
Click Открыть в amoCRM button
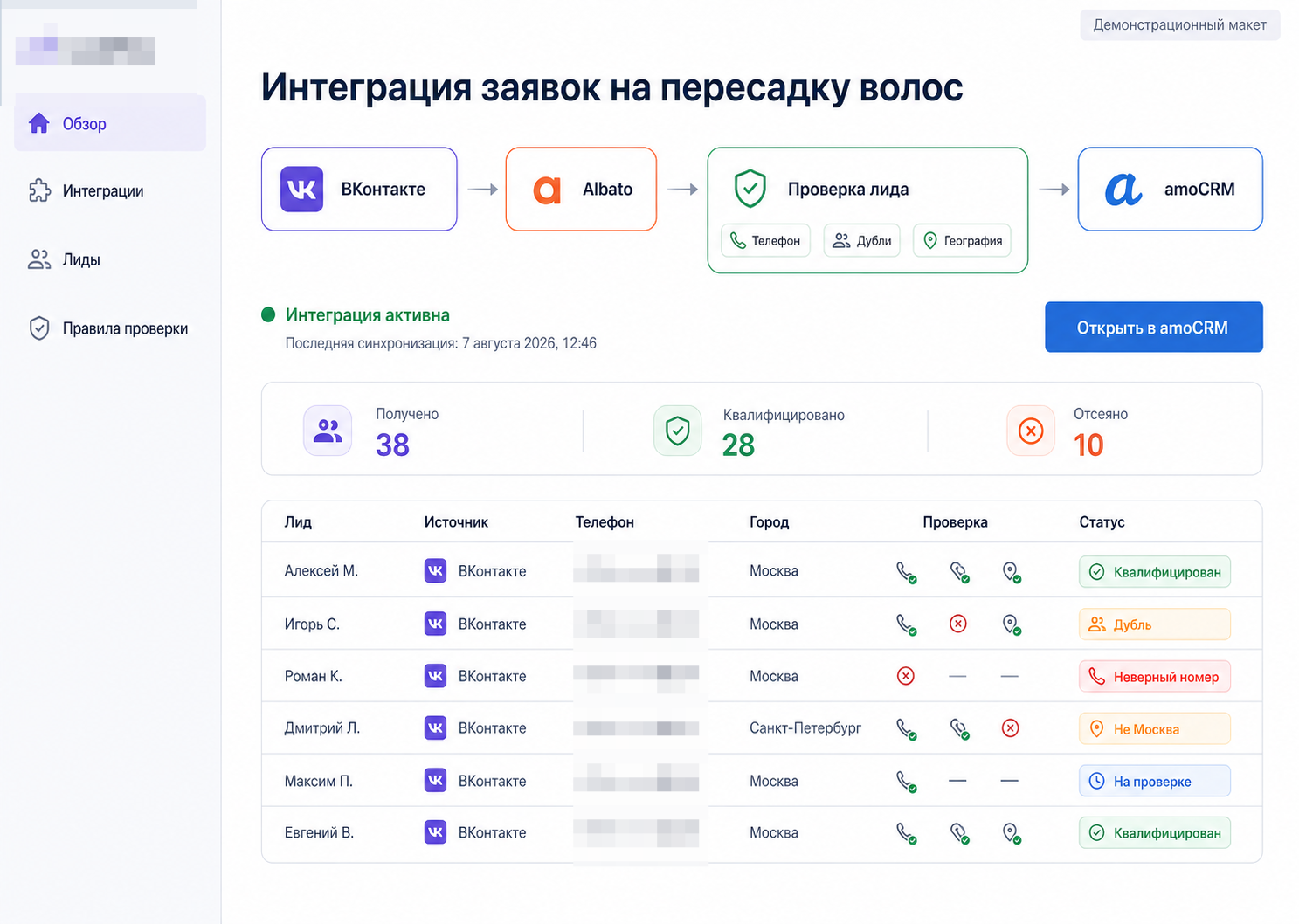tap(1154, 328)
